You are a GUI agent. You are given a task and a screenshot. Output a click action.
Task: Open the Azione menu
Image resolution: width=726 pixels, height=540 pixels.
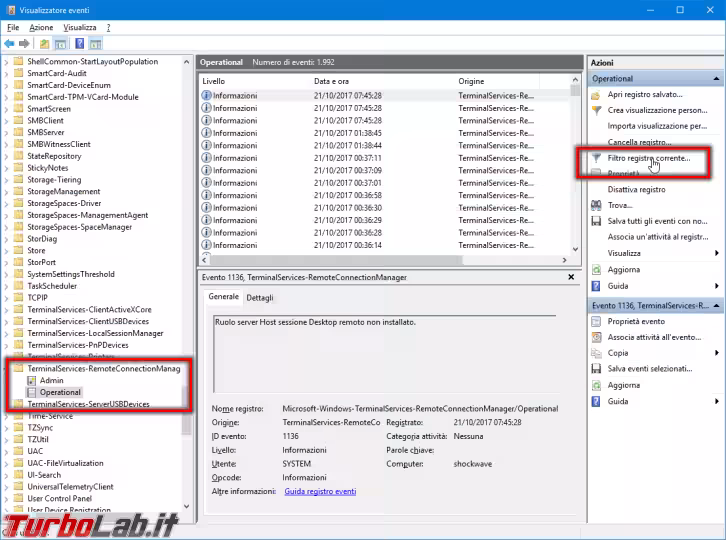[x=41, y=27]
